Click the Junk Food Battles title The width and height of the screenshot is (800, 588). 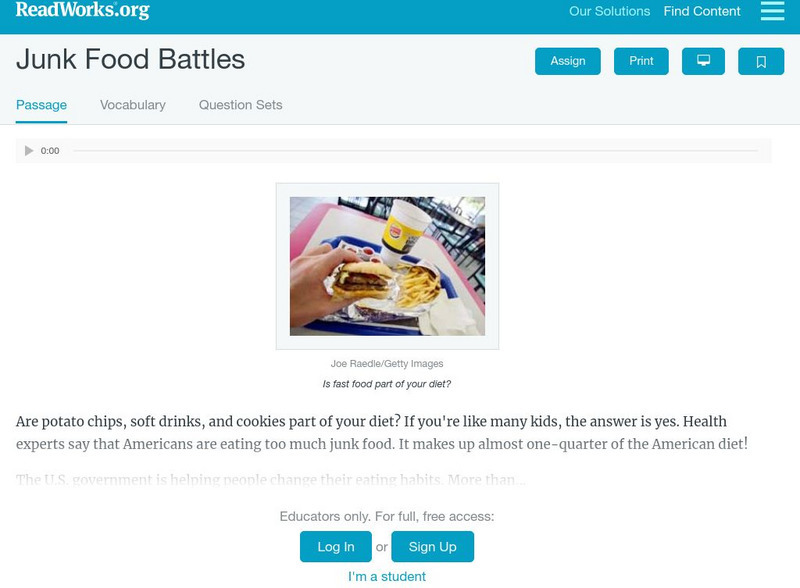[130, 60]
